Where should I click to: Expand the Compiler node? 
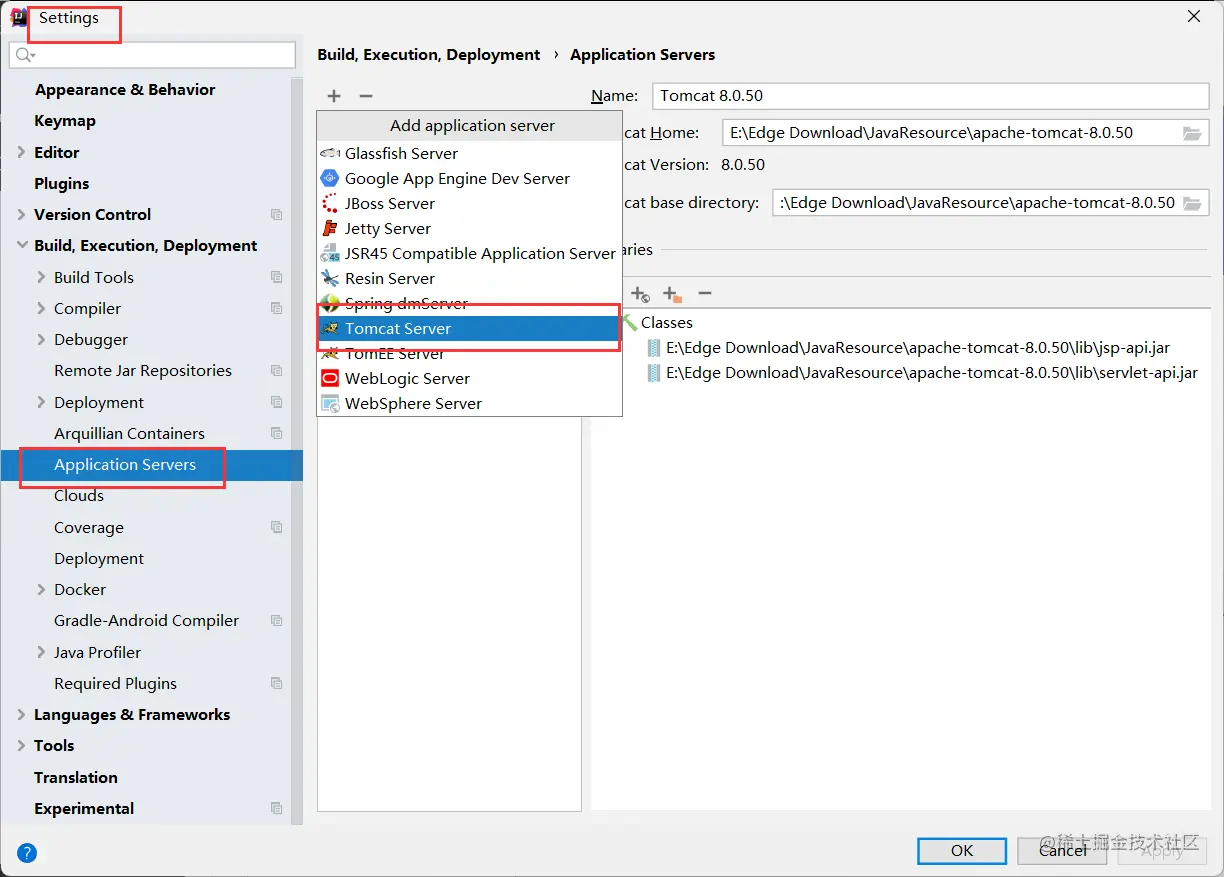[41, 308]
